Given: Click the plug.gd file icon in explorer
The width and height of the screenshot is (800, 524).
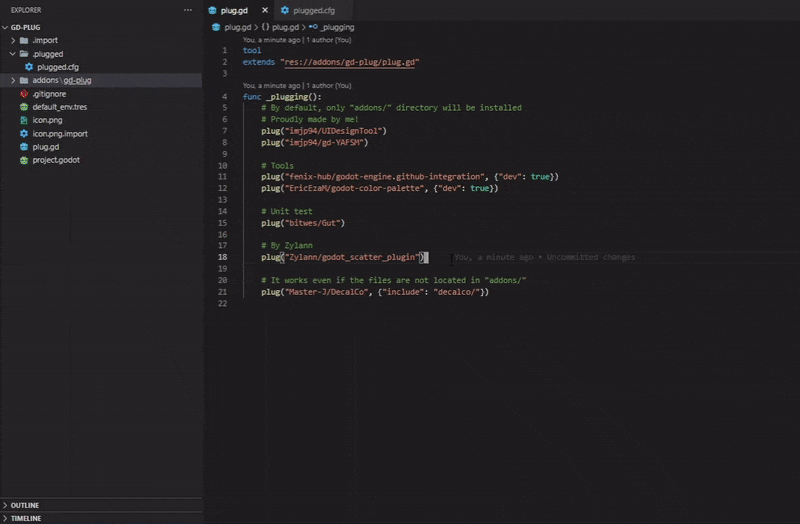Looking at the screenshot, I should click(x=24, y=147).
